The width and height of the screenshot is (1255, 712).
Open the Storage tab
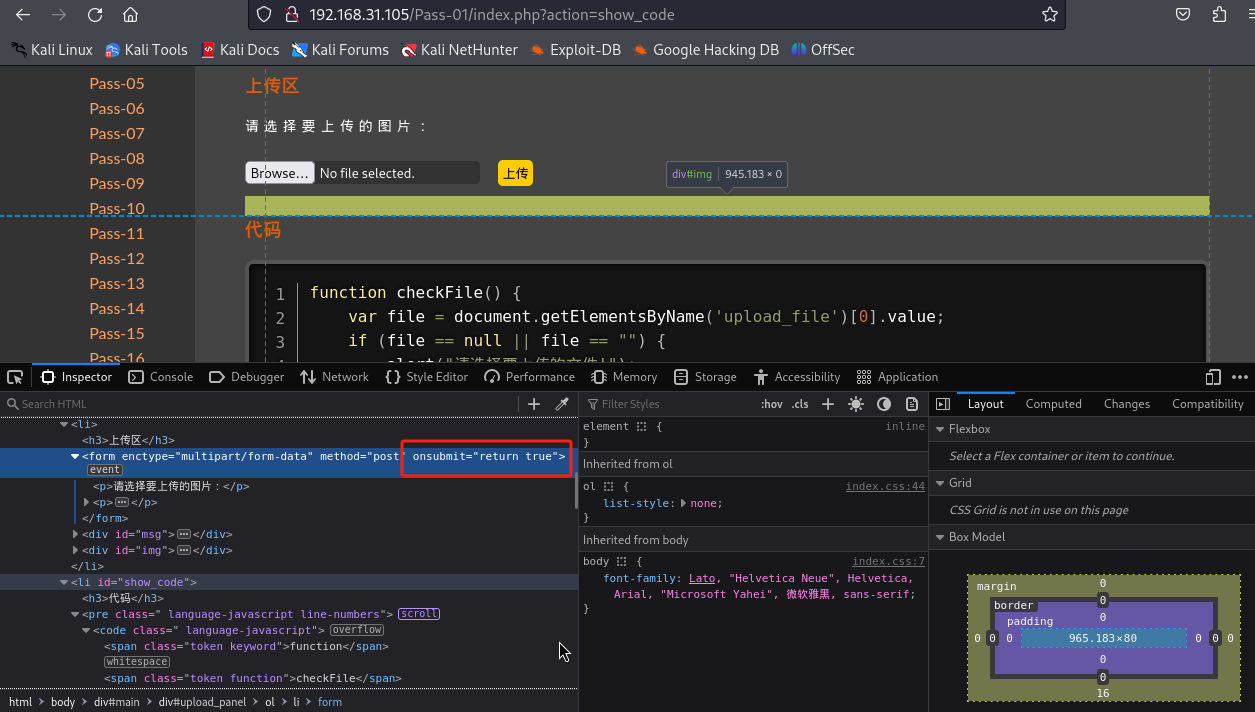705,377
